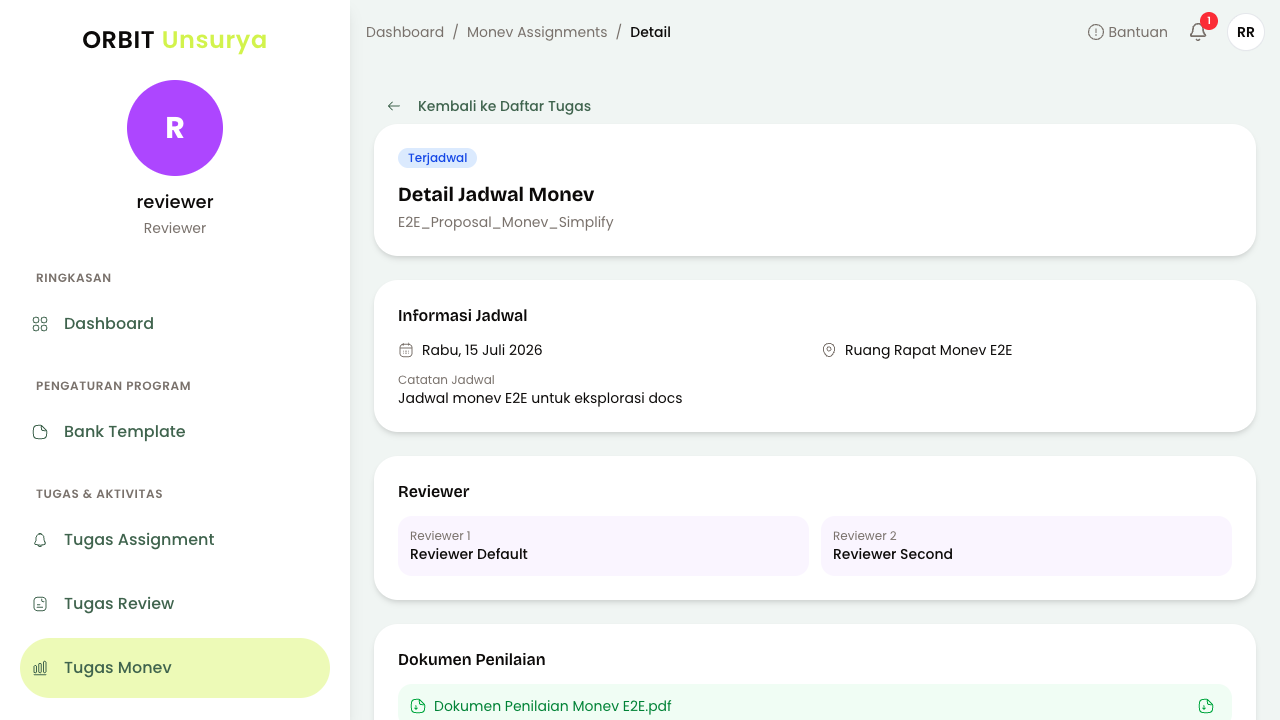Image resolution: width=1280 pixels, height=720 pixels.
Task: Click the Bantuan help button
Action: [x=1128, y=32]
